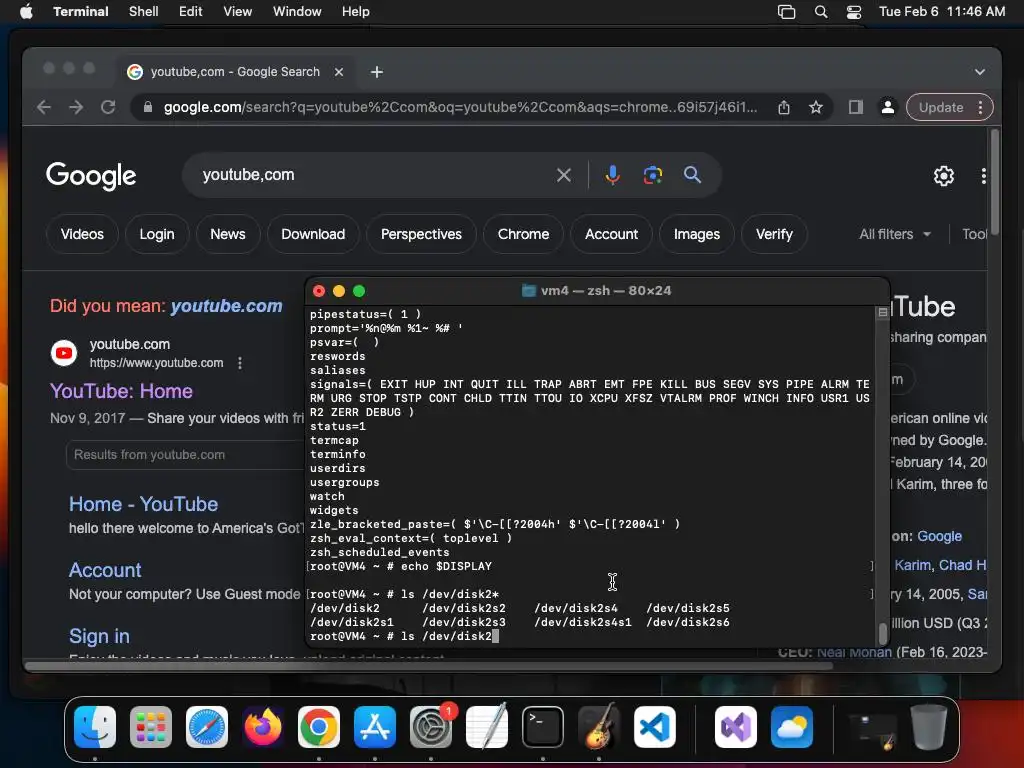
Task: Open the Trash in the Dock
Action: click(929, 727)
